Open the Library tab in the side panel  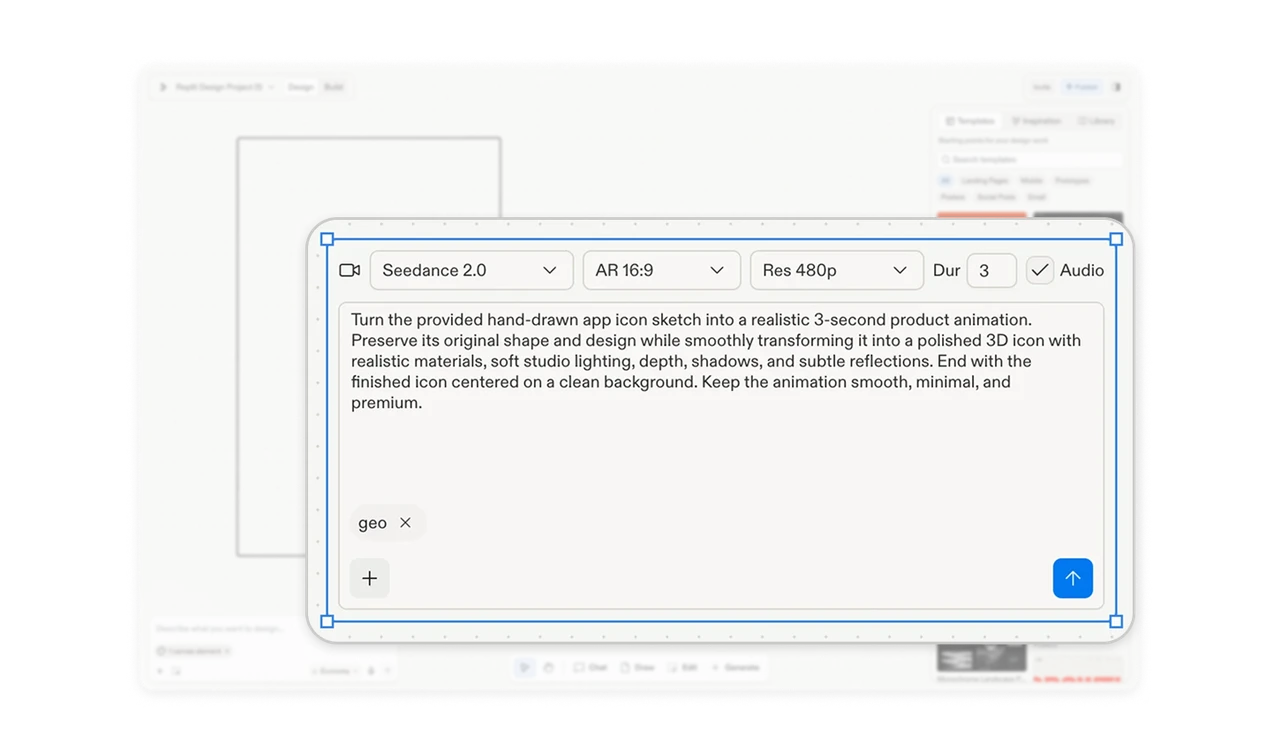1096,121
